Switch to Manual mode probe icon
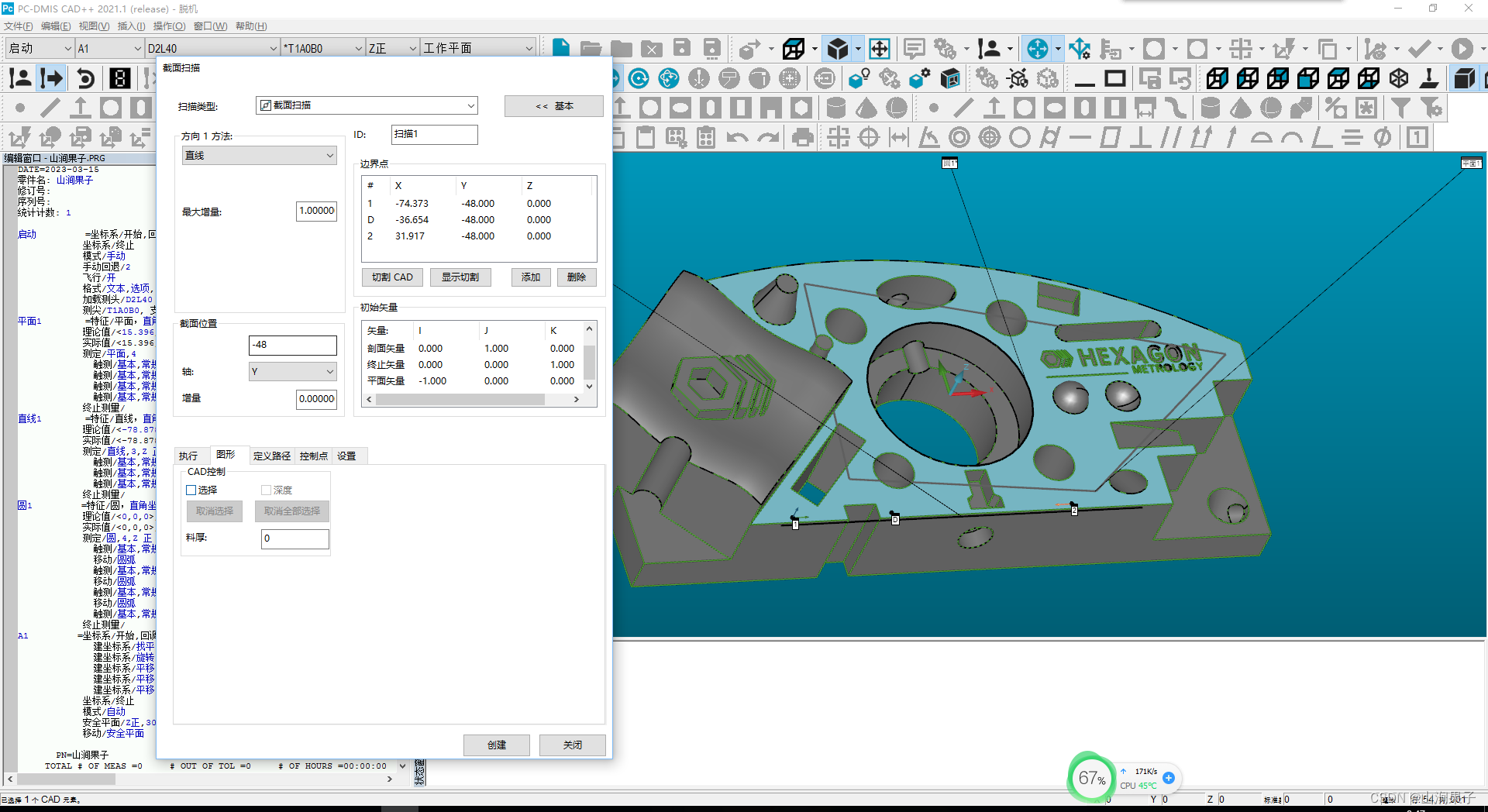This screenshot has width=1488, height=812. pos(21,78)
